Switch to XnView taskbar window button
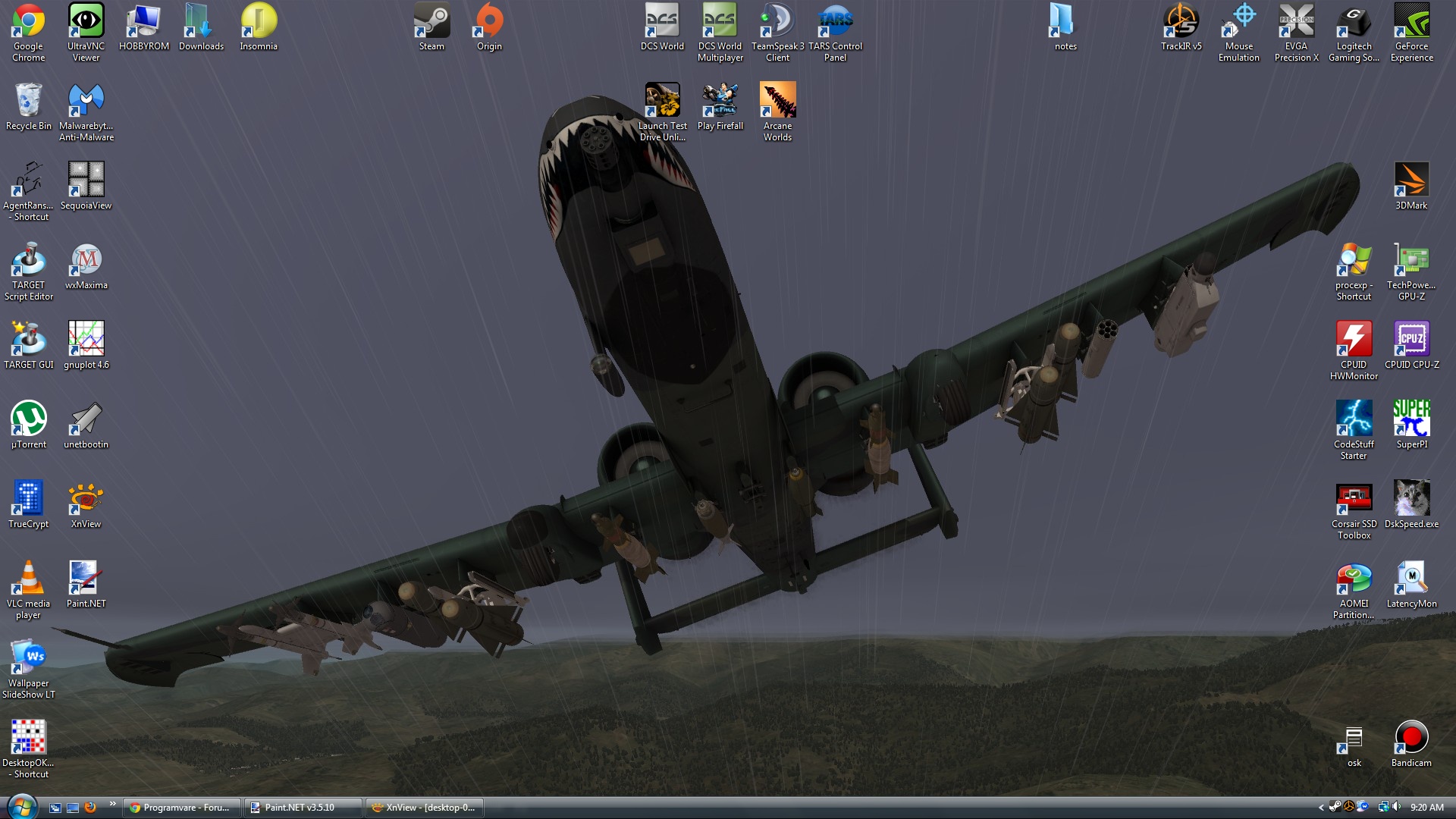This screenshot has height=819, width=1456. click(425, 808)
